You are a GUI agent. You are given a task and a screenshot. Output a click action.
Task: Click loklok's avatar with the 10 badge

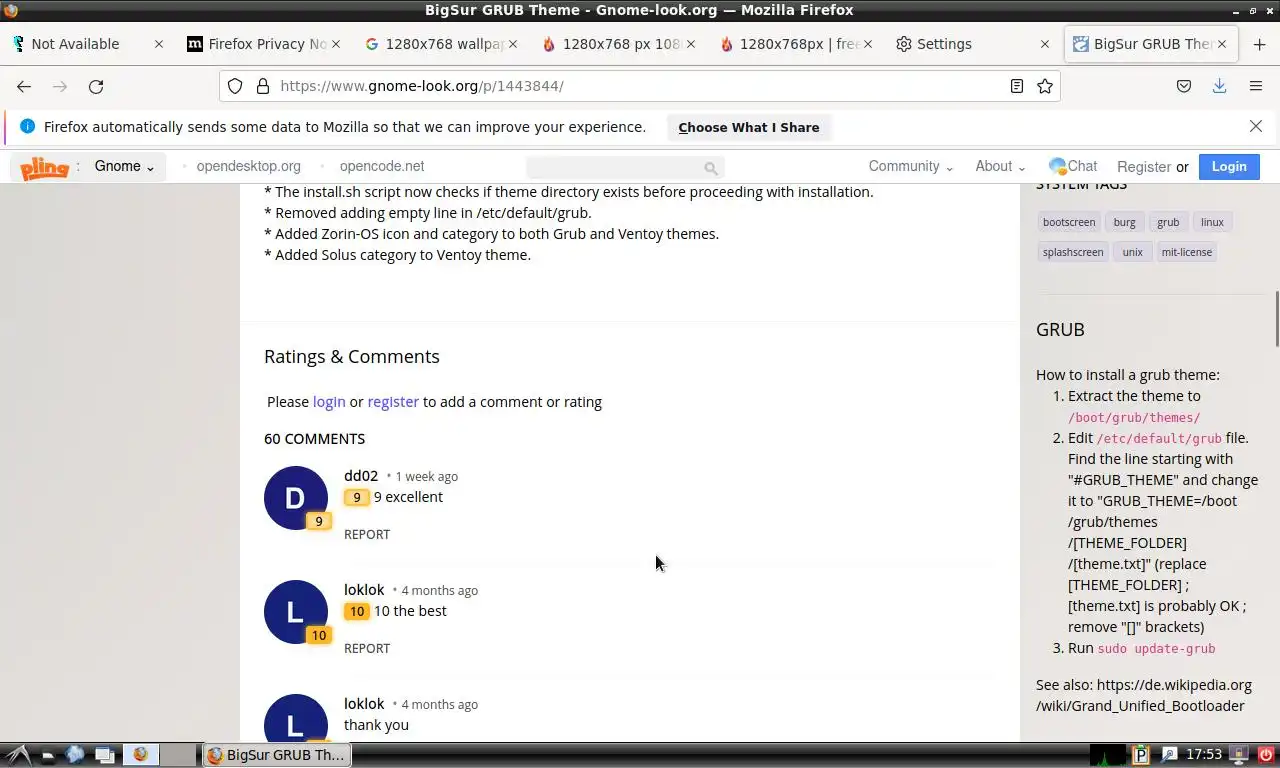(295, 612)
